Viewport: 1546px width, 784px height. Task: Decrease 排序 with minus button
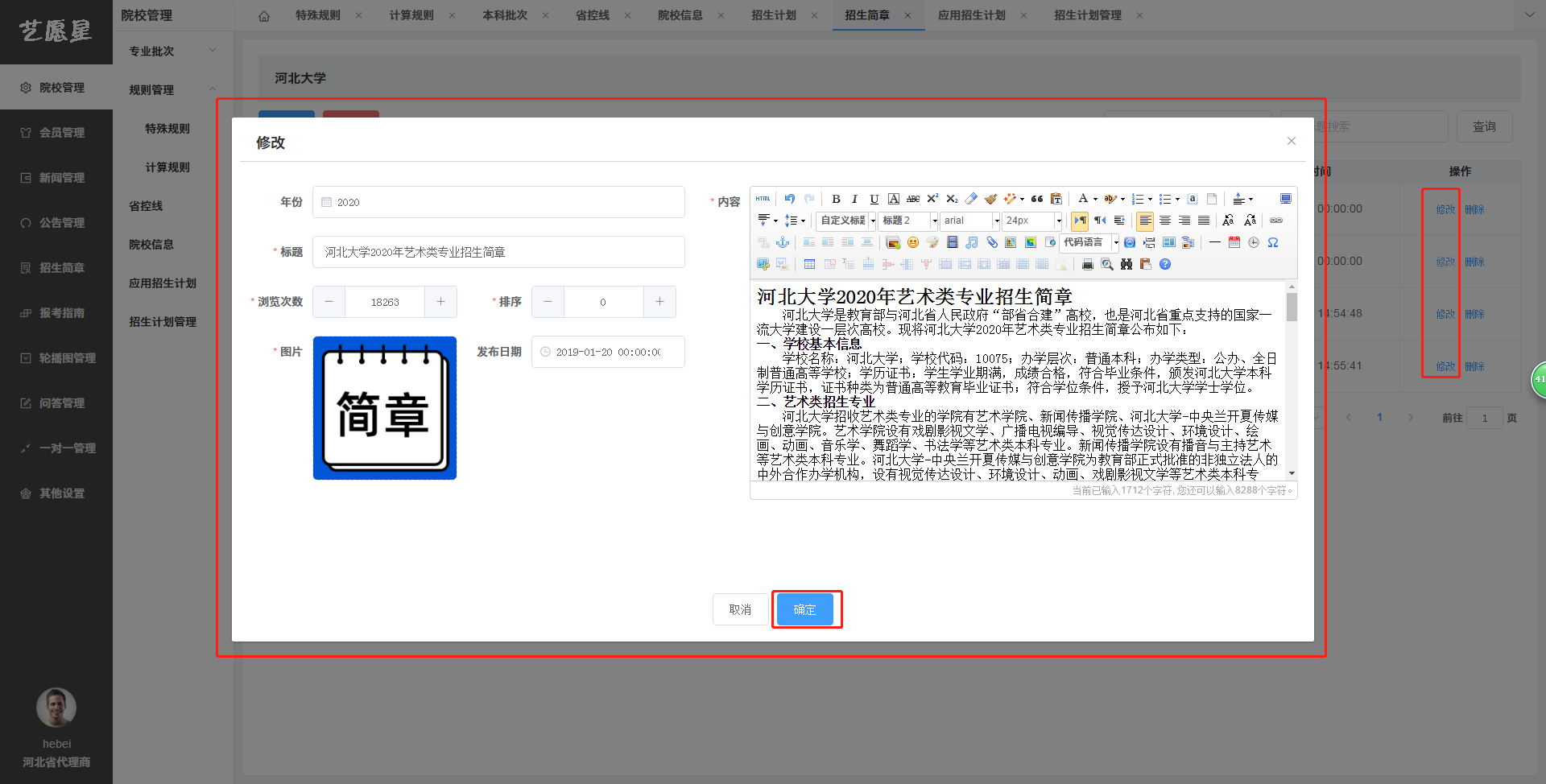(x=548, y=302)
